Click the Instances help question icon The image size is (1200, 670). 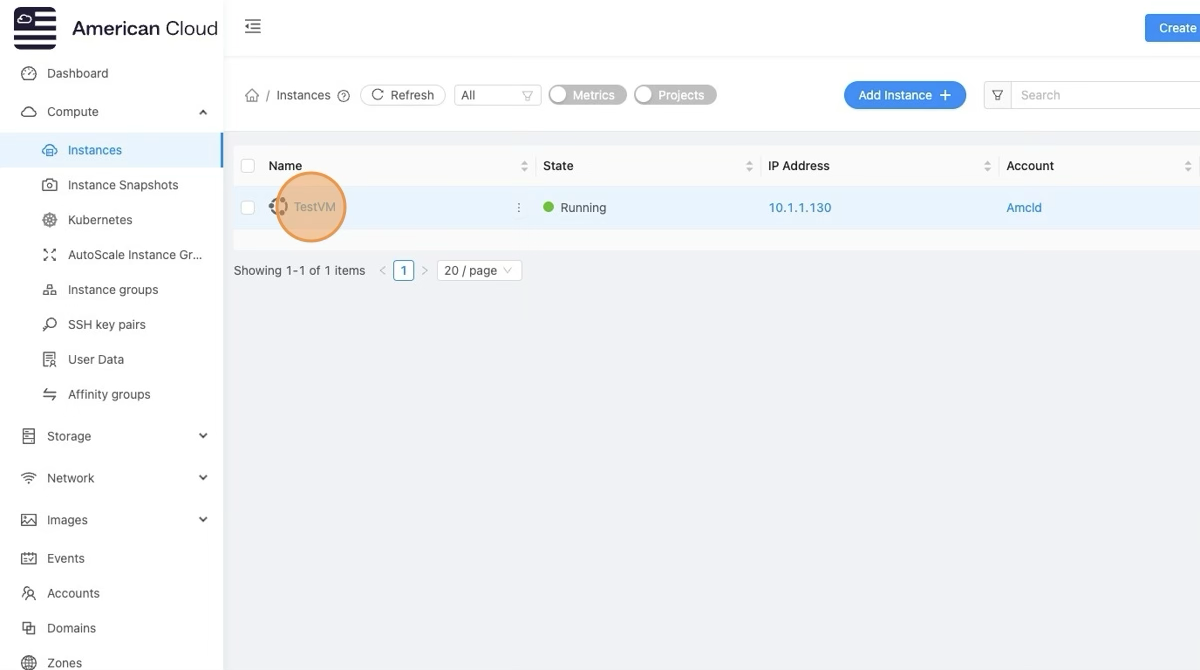click(x=344, y=96)
